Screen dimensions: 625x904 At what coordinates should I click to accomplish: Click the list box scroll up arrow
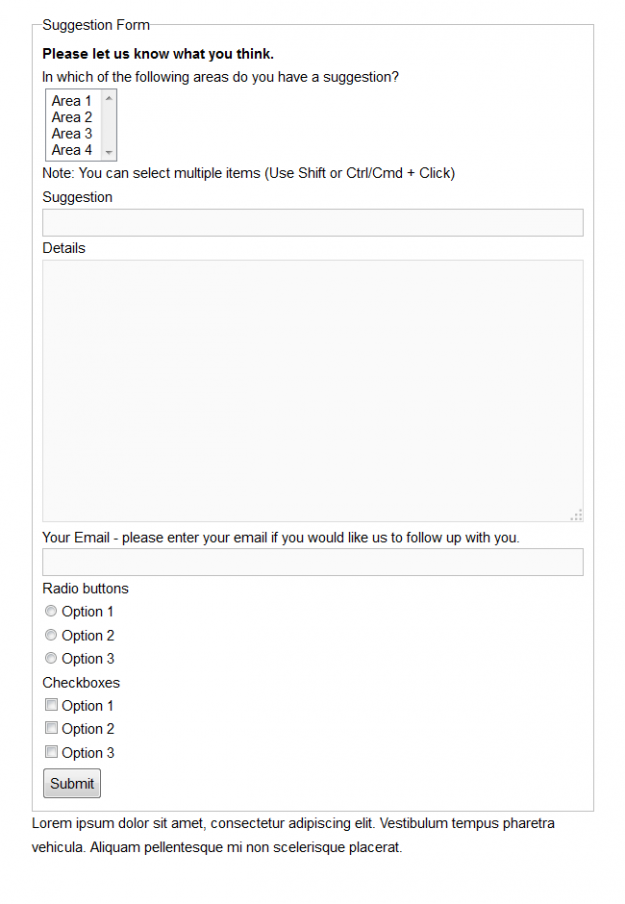[109, 98]
